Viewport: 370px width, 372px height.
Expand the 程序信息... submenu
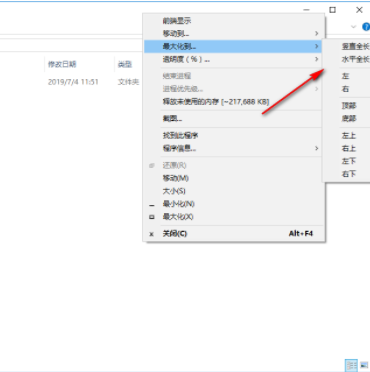(x=233, y=148)
